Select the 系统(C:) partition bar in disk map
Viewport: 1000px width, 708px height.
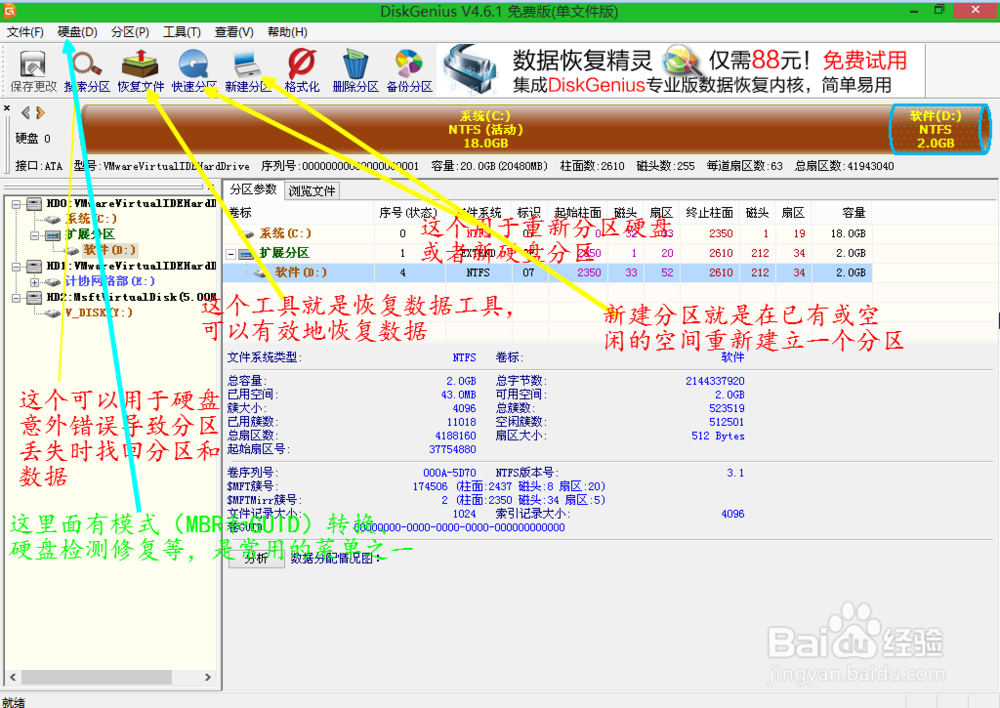(x=485, y=129)
